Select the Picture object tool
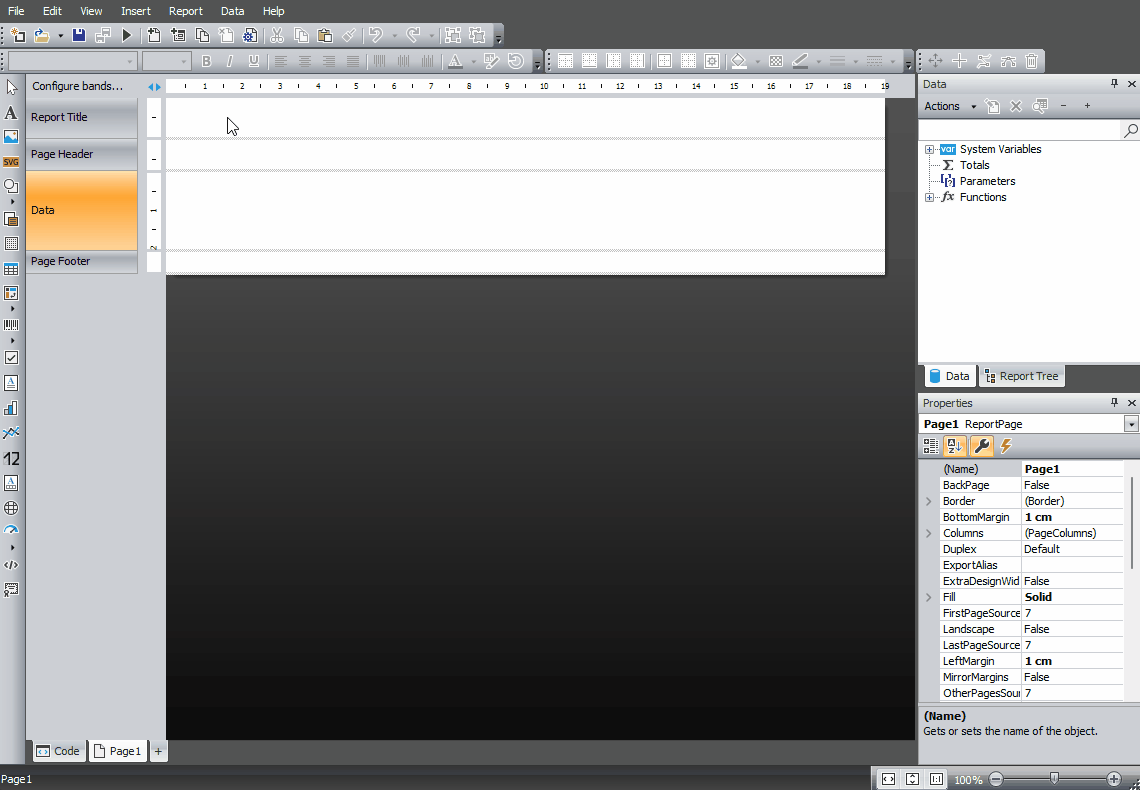The width and height of the screenshot is (1140, 790). tap(11, 137)
